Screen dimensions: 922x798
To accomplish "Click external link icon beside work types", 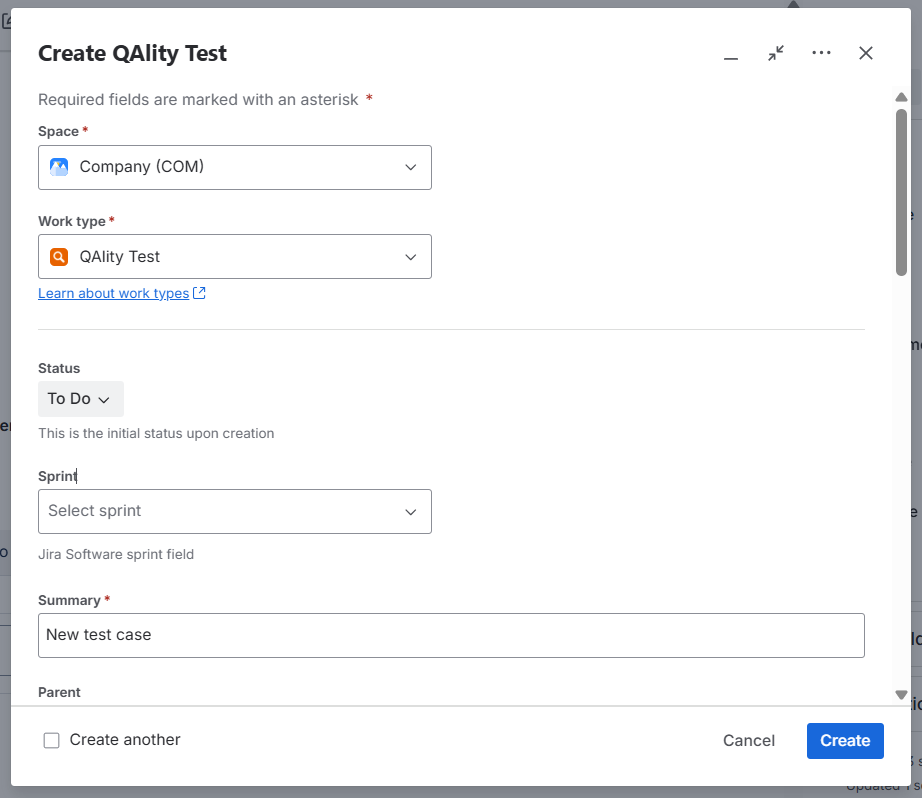I will pos(199,293).
